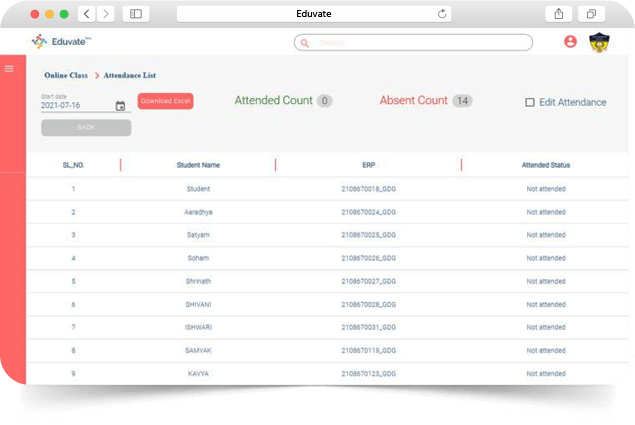This screenshot has height=425, width=635.
Task: Click the SL_NO. column header
Action: coord(73,165)
